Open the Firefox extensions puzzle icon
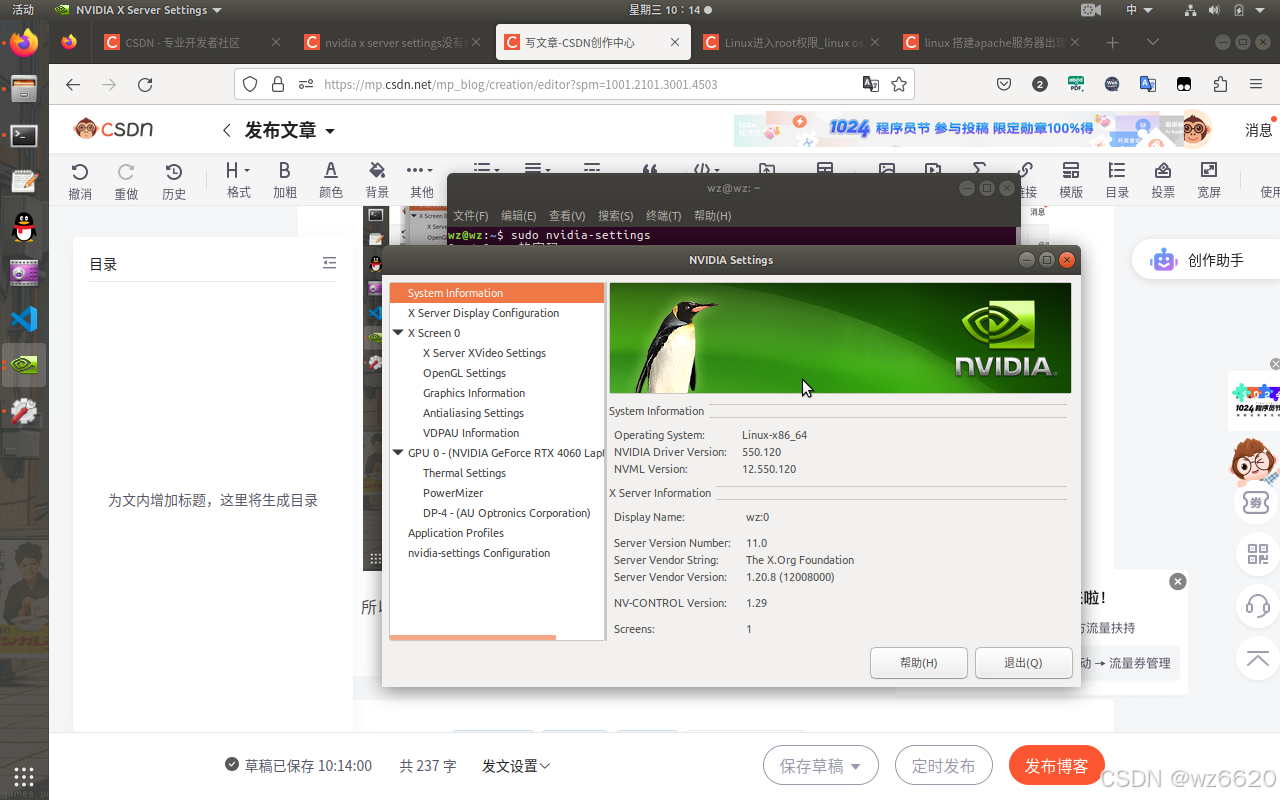The height and width of the screenshot is (800, 1280). click(1220, 85)
